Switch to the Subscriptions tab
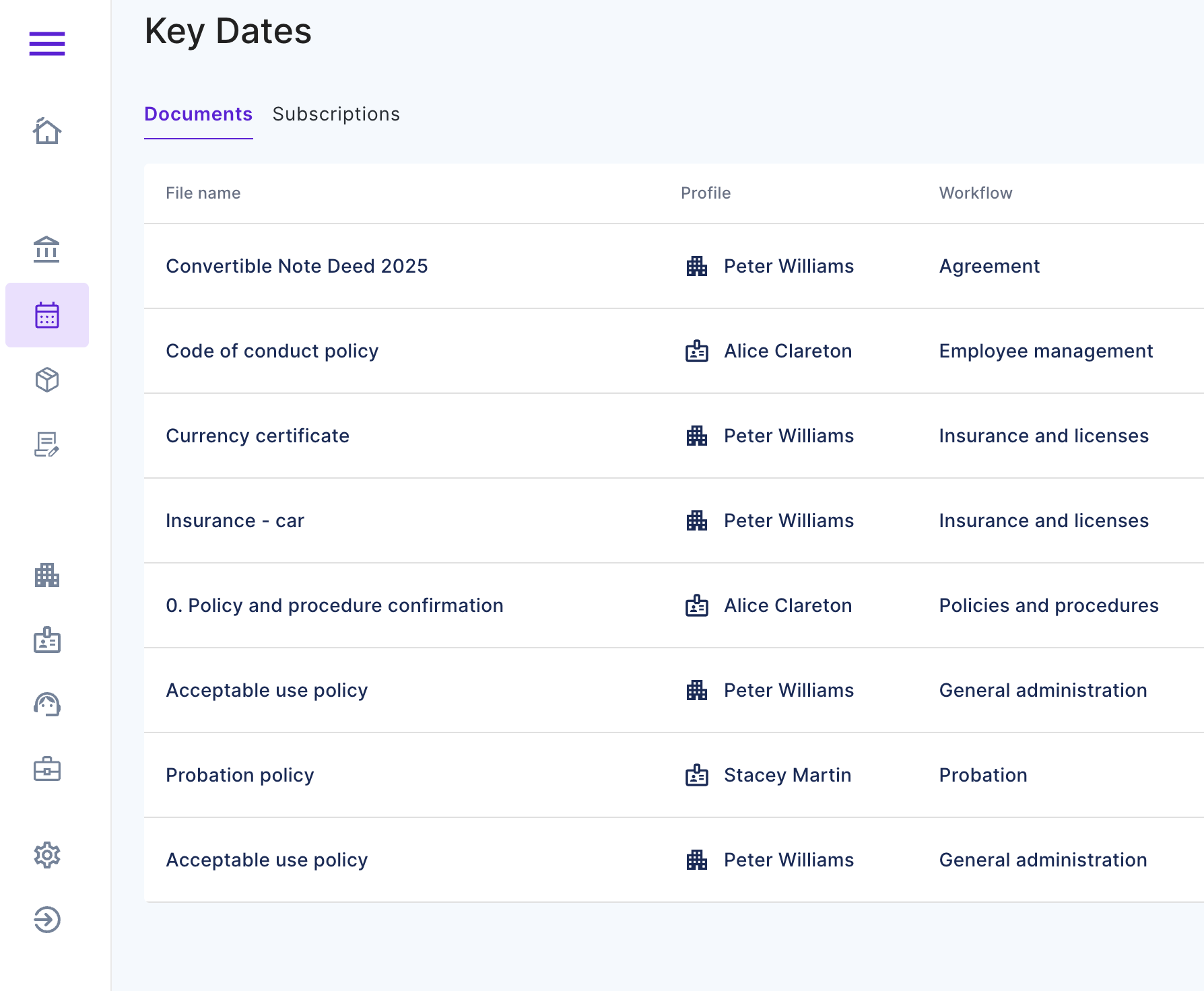This screenshot has height=991, width=1204. tap(336, 114)
